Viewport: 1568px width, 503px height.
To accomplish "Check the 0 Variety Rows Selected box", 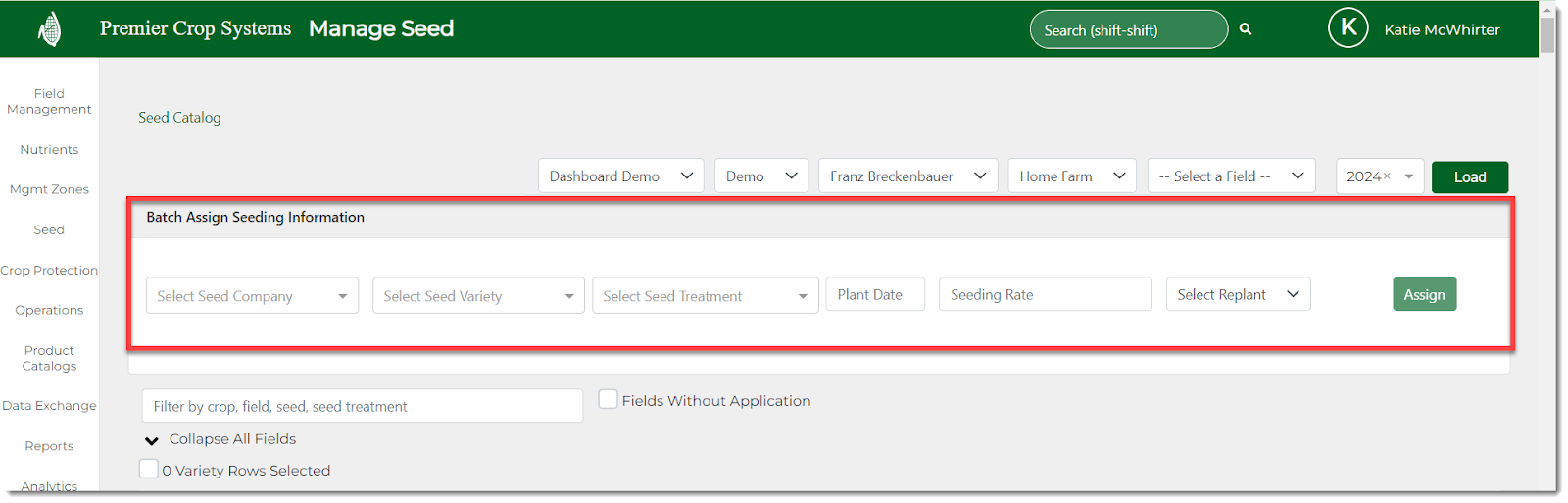I will click(x=148, y=469).
